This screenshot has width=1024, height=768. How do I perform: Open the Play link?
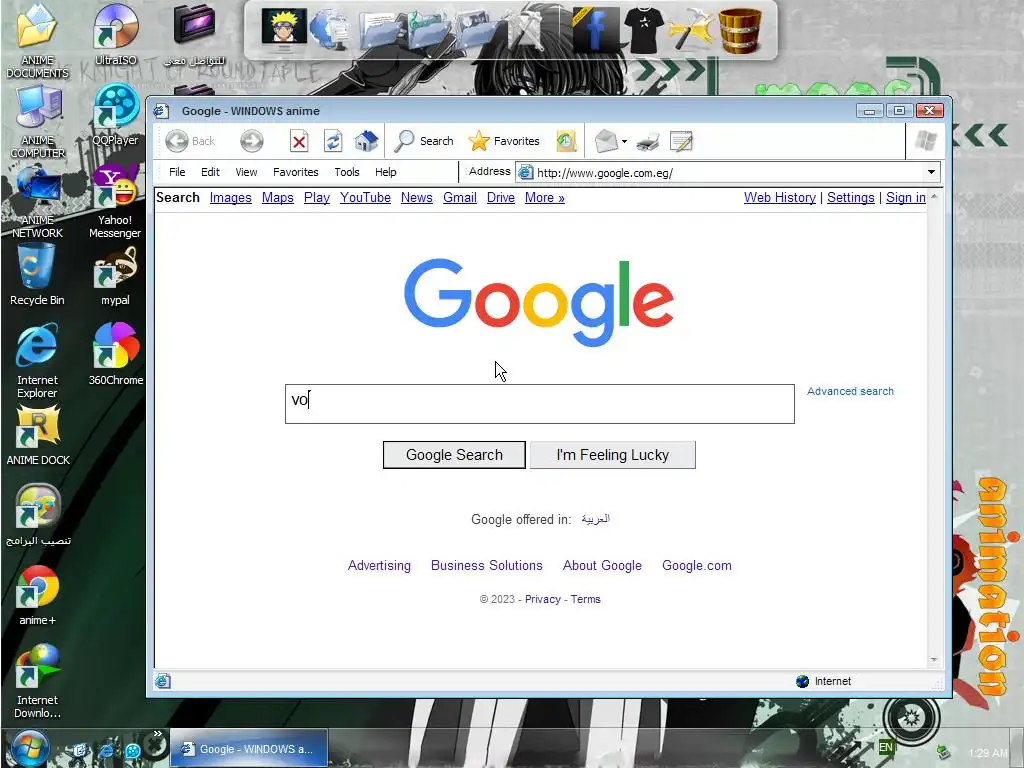[x=317, y=197]
